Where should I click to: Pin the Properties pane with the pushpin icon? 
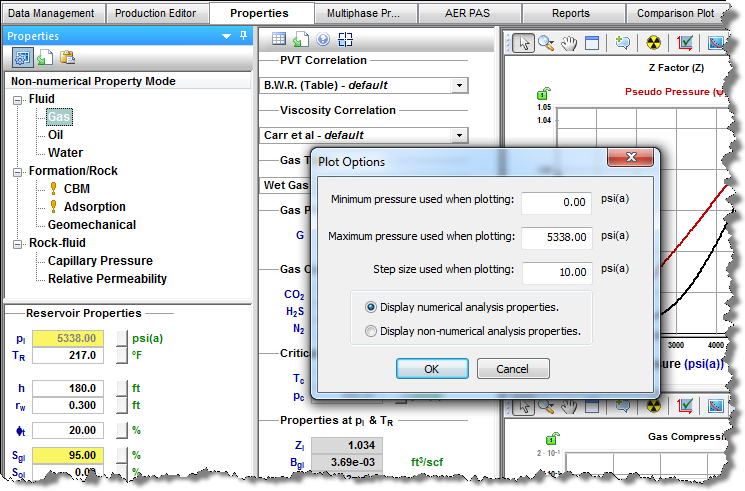click(244, 36)
